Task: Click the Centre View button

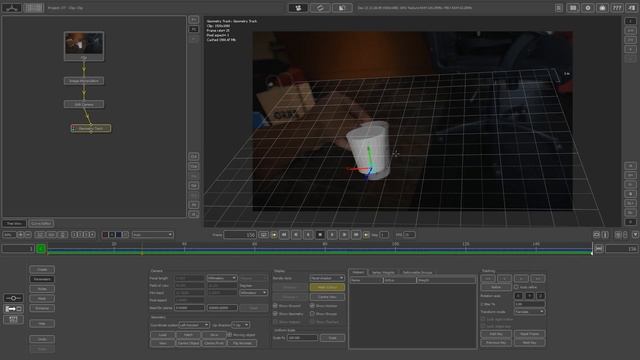Action: point(327,297)
